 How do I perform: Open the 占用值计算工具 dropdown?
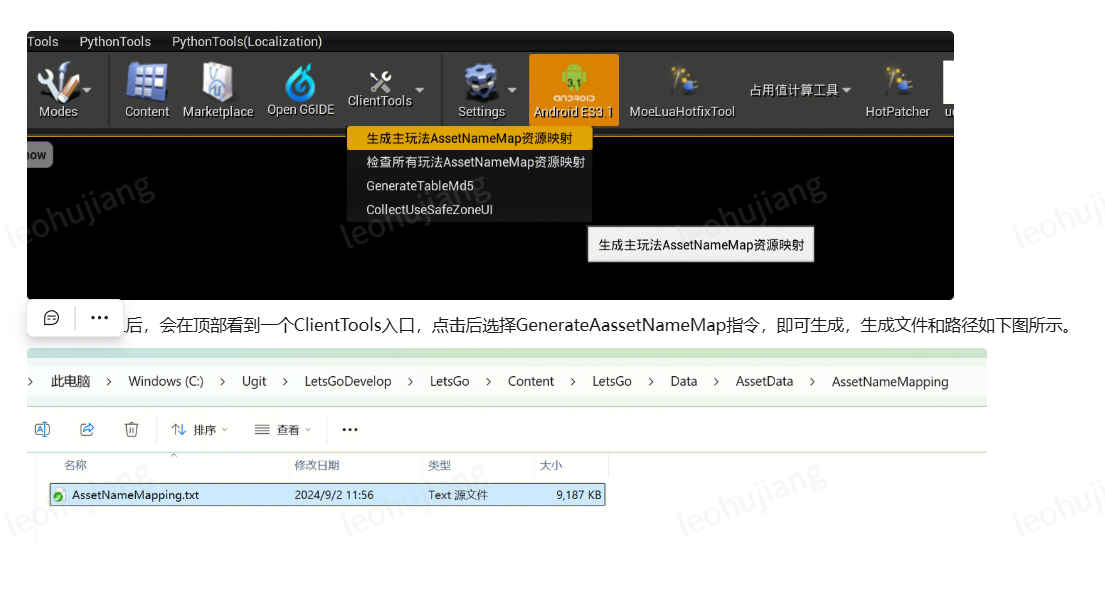(x=800, y=90)
